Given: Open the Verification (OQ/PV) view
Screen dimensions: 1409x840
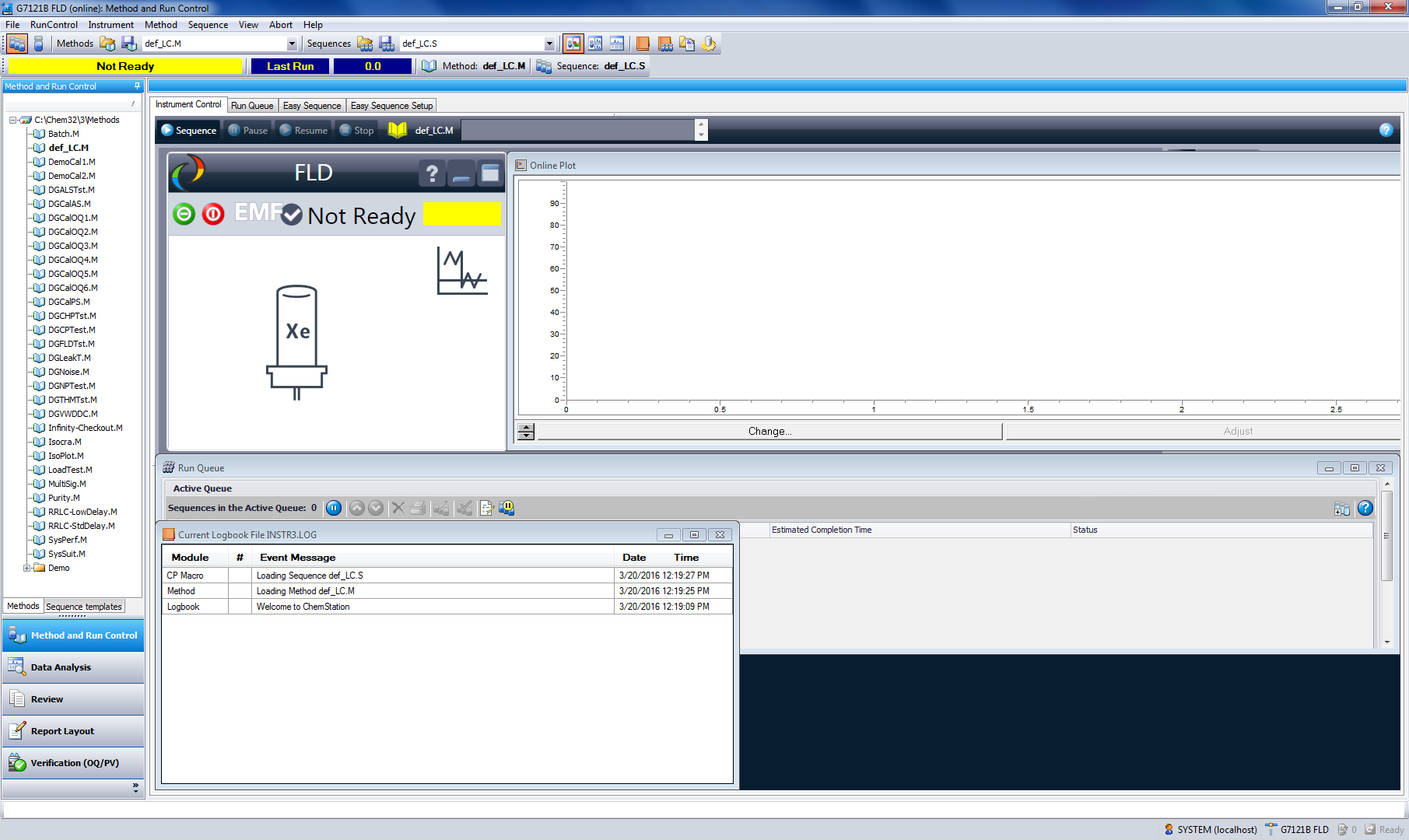Looking at the screenshot, I should [x=16, y=762].
